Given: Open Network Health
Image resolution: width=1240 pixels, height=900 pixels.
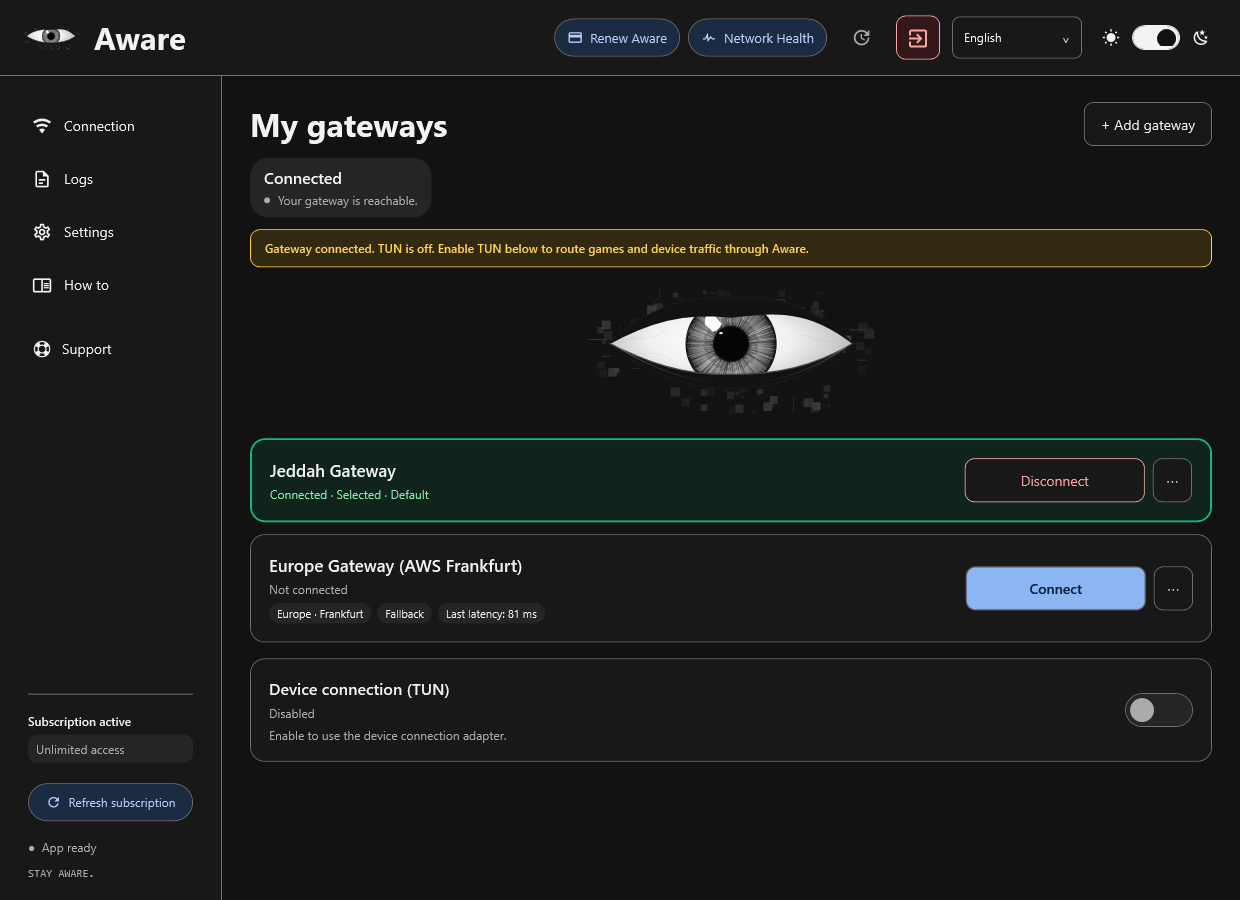Looking at the screenshot, I should click(757, 38).
